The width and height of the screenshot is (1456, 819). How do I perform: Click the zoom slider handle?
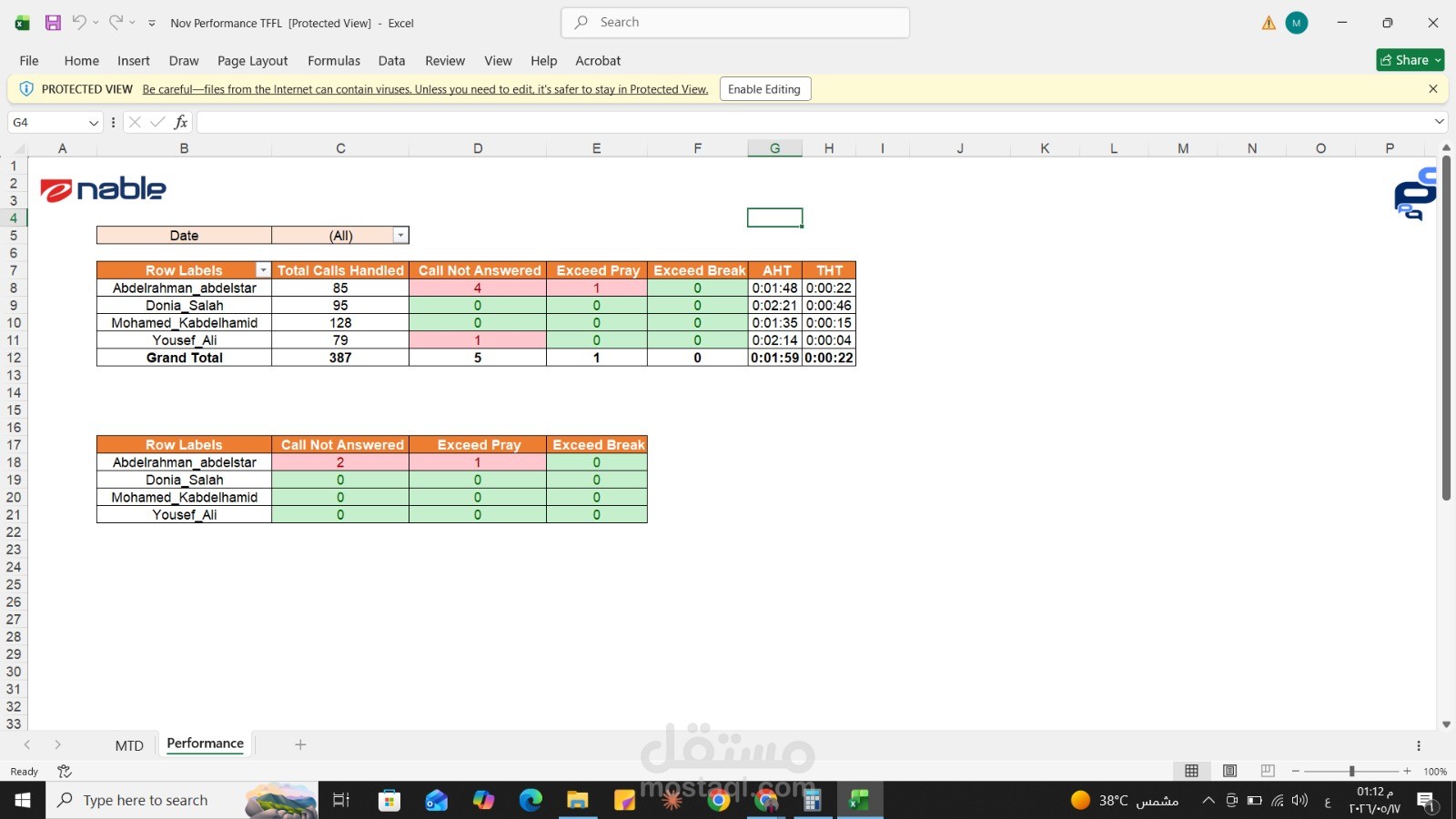[x=1351, y=771]
